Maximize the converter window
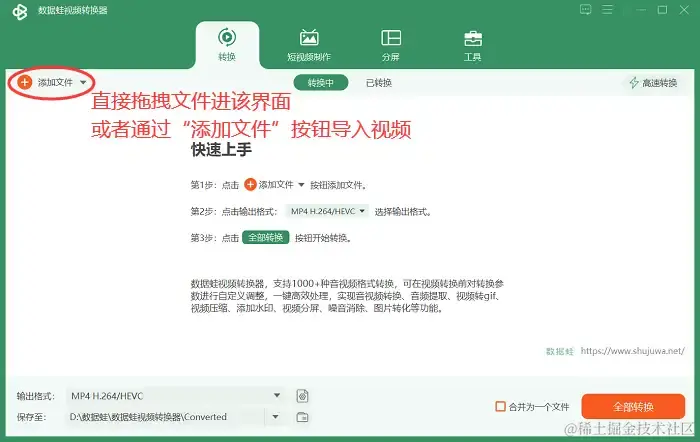Screen dimensions: 700x442 tap(662, 9)
